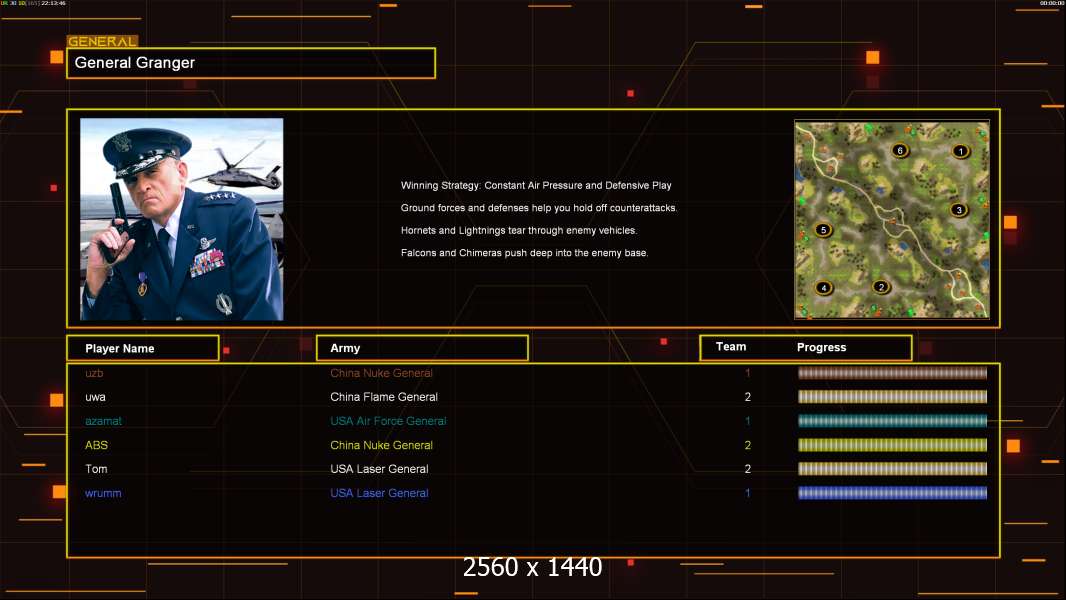
Task: Click China Flame General army text
Action: (x=384, y=397)
